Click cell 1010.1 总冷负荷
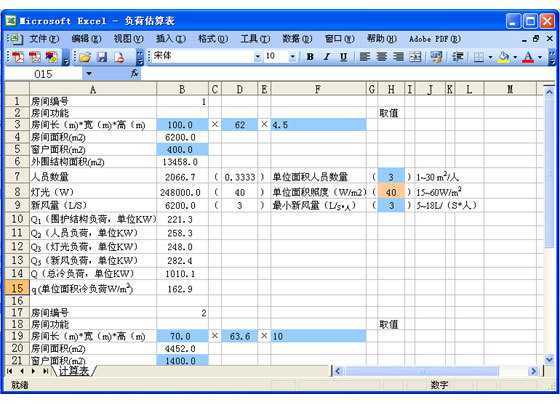The image size is (560, 403). coord(182,274)
